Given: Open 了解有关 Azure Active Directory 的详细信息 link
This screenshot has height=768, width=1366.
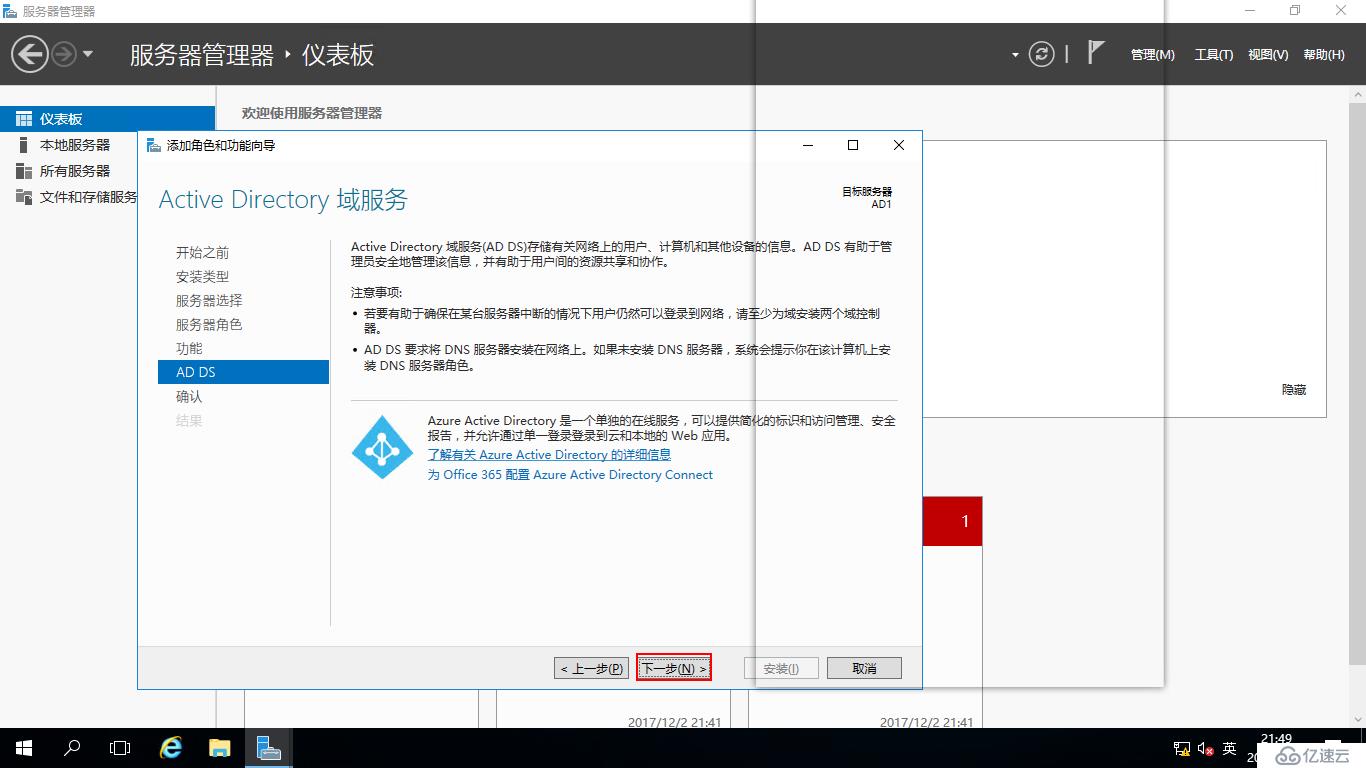Looking at the screenshot, I should pyautogui.click(x=549, y=455).
